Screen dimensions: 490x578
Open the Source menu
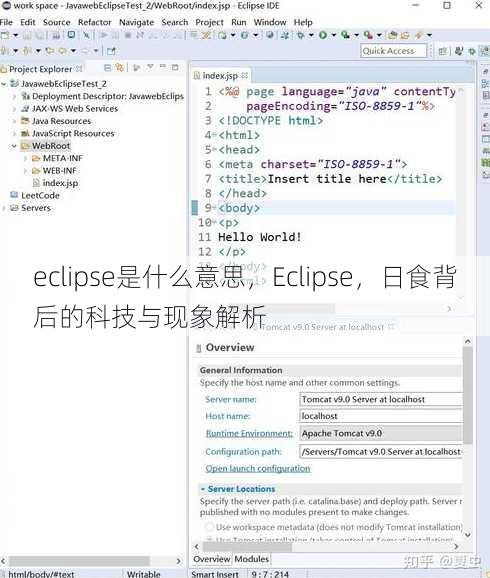pyautogui.click(x=56, y=22)
